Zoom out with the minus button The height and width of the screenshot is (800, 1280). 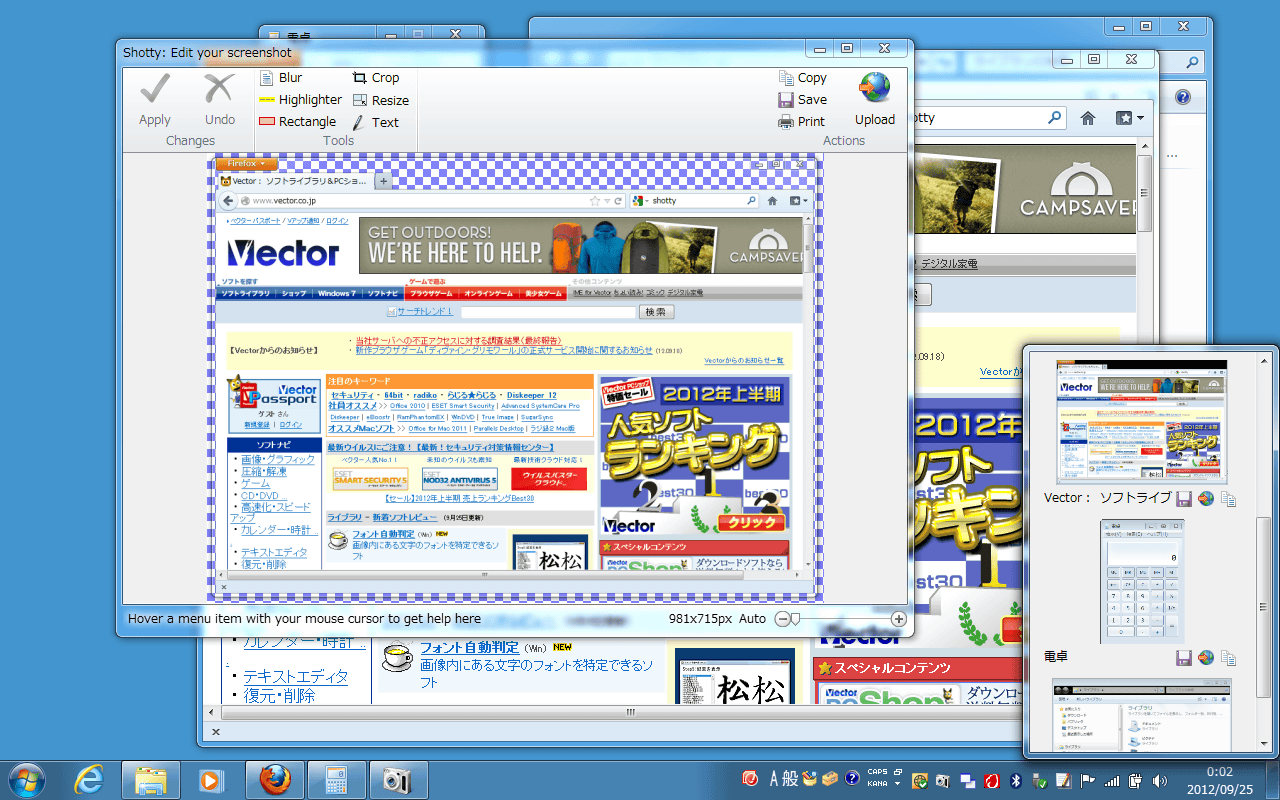click(x=782, y=619)
